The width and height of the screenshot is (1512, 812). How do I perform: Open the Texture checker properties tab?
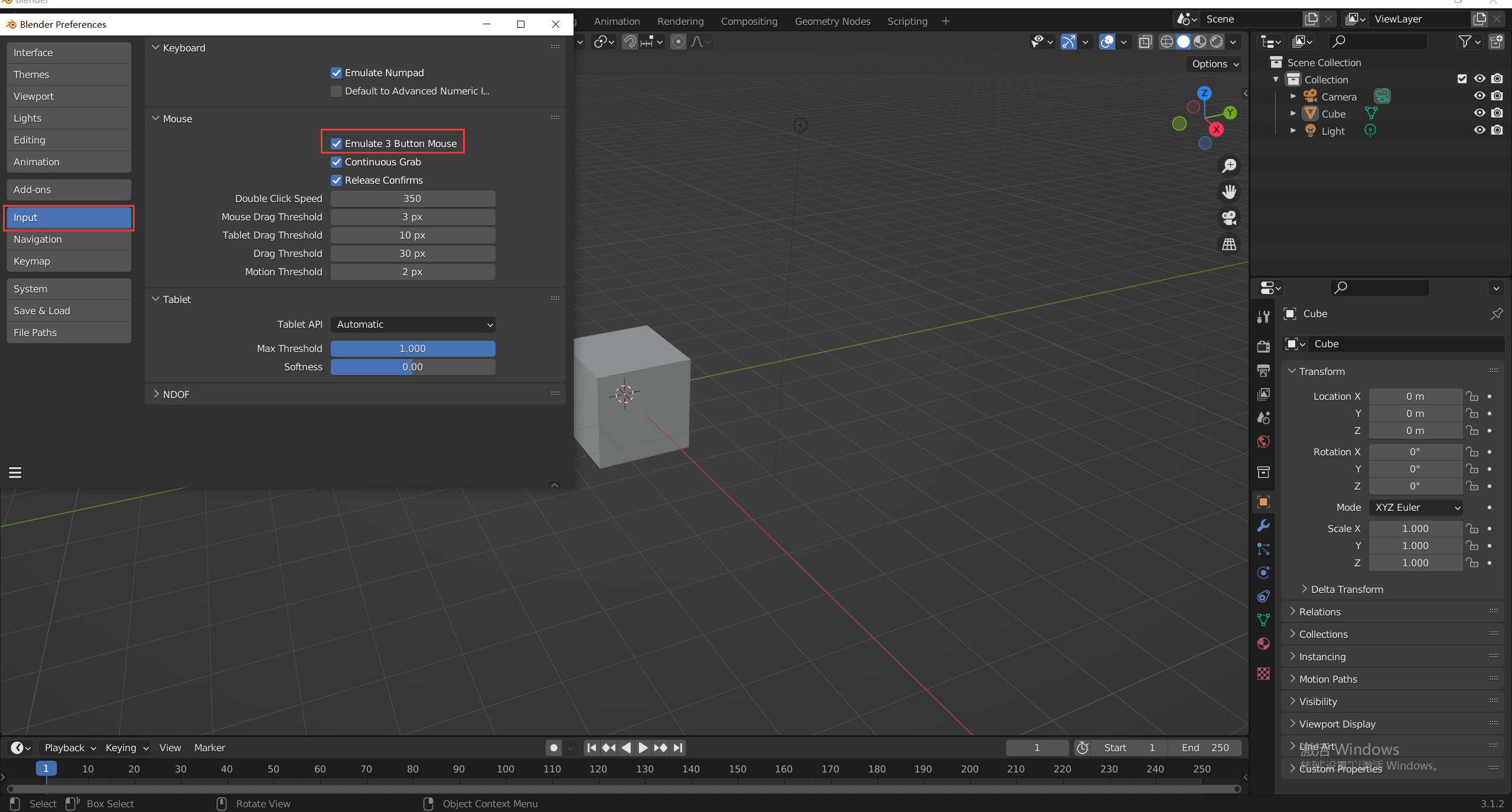(x=1263, y=674)
